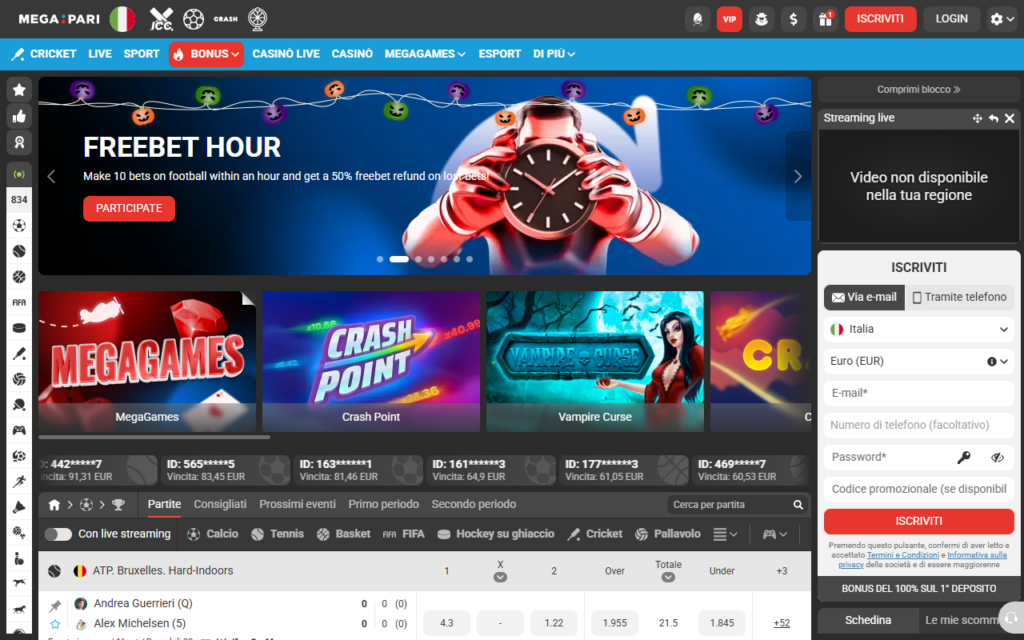
Task: Open the Schedina tab
Action: click(x=867, y=620)
